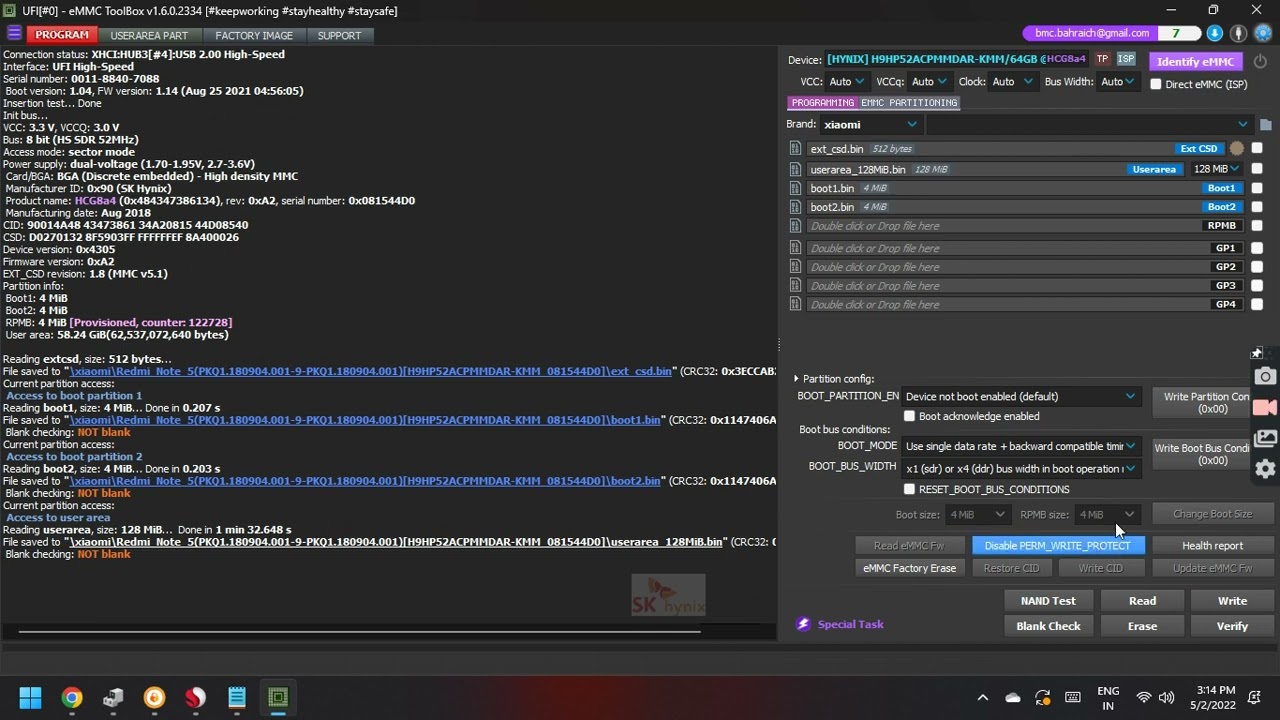Click the log panel horizontal scrollbar
Image resolution: width=1280 pixels, height=720 pixels.
[360, 631]
